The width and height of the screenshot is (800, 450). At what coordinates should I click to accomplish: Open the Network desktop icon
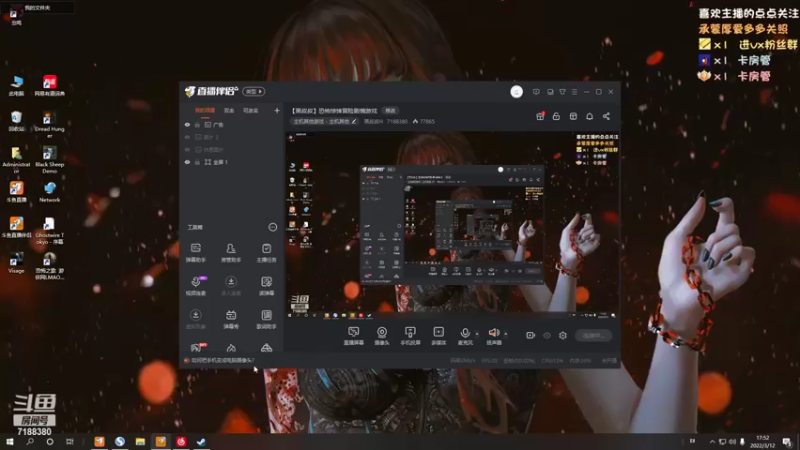(x=49, y=192)
